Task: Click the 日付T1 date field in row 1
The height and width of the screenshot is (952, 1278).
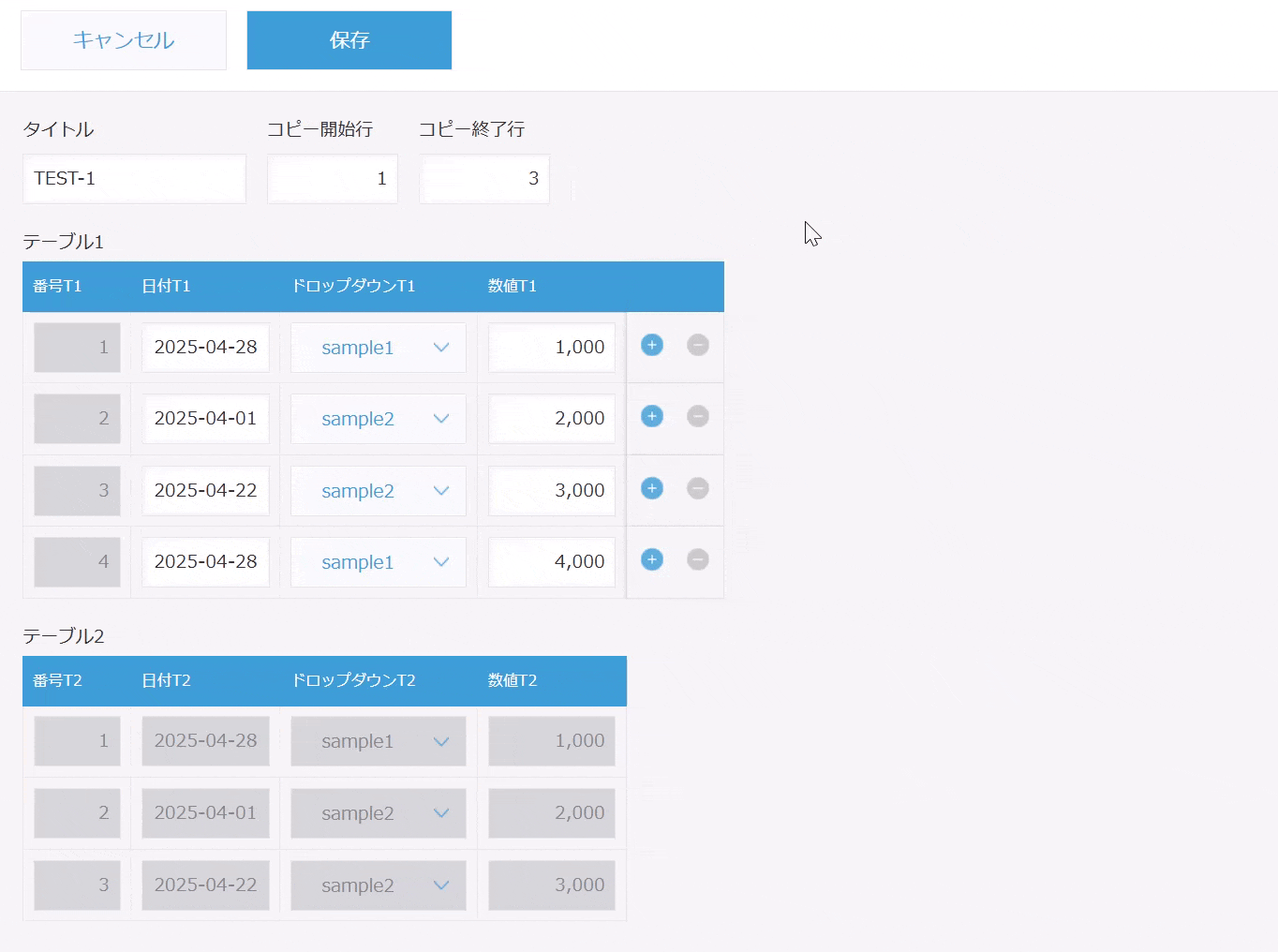Action: tap(206, 348)
